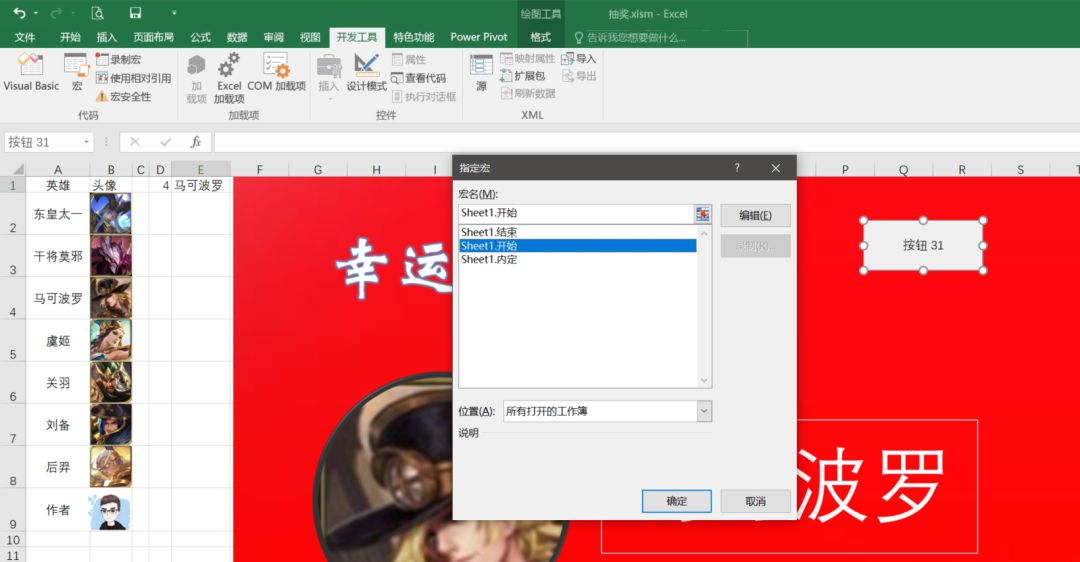
Task: Click Edit (编辑) button in dialog
Action: click(755, 216)
